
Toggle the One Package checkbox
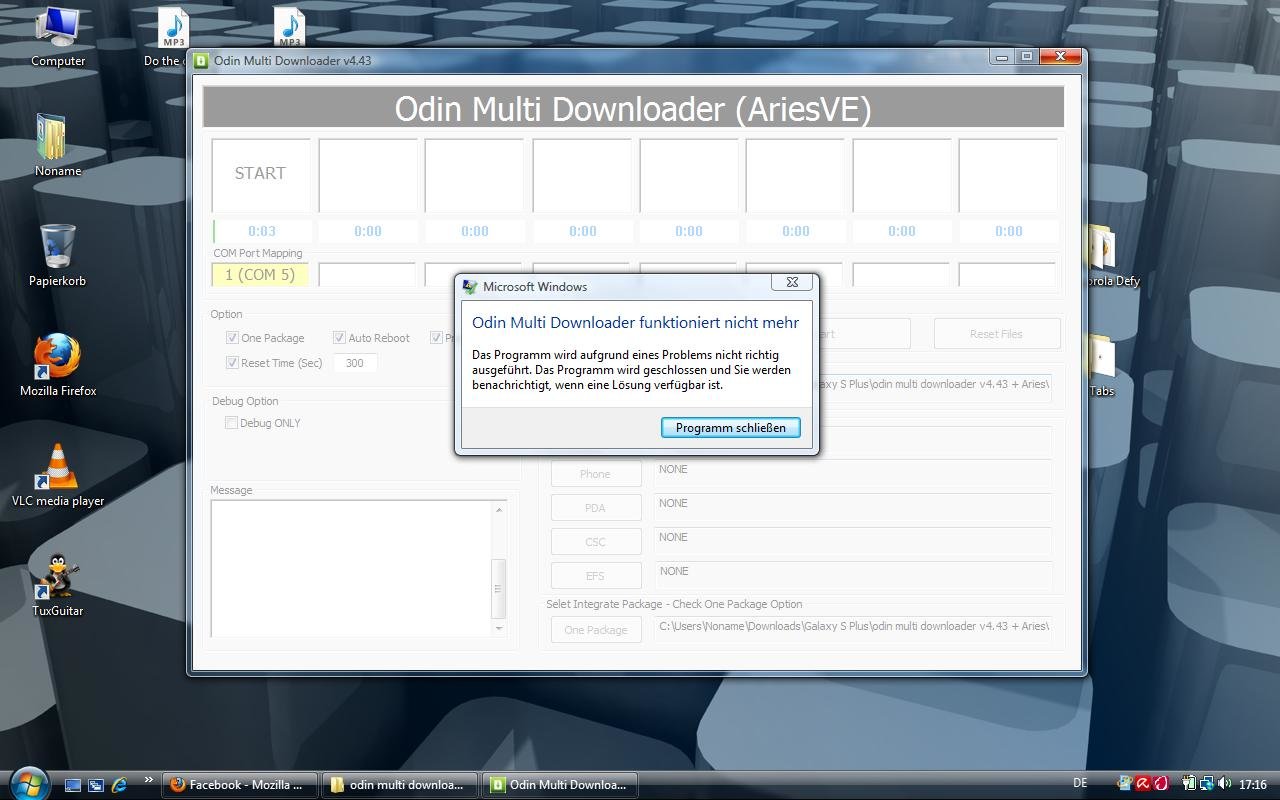232,338
